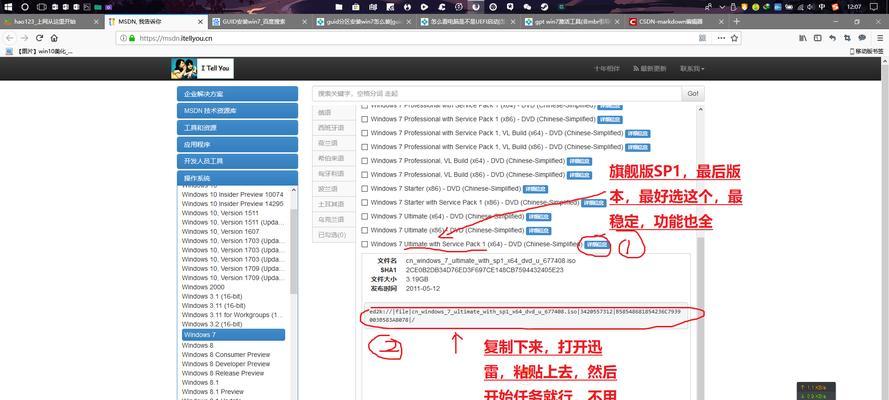Select Windows 7 in the OS list

coord(234,335)
